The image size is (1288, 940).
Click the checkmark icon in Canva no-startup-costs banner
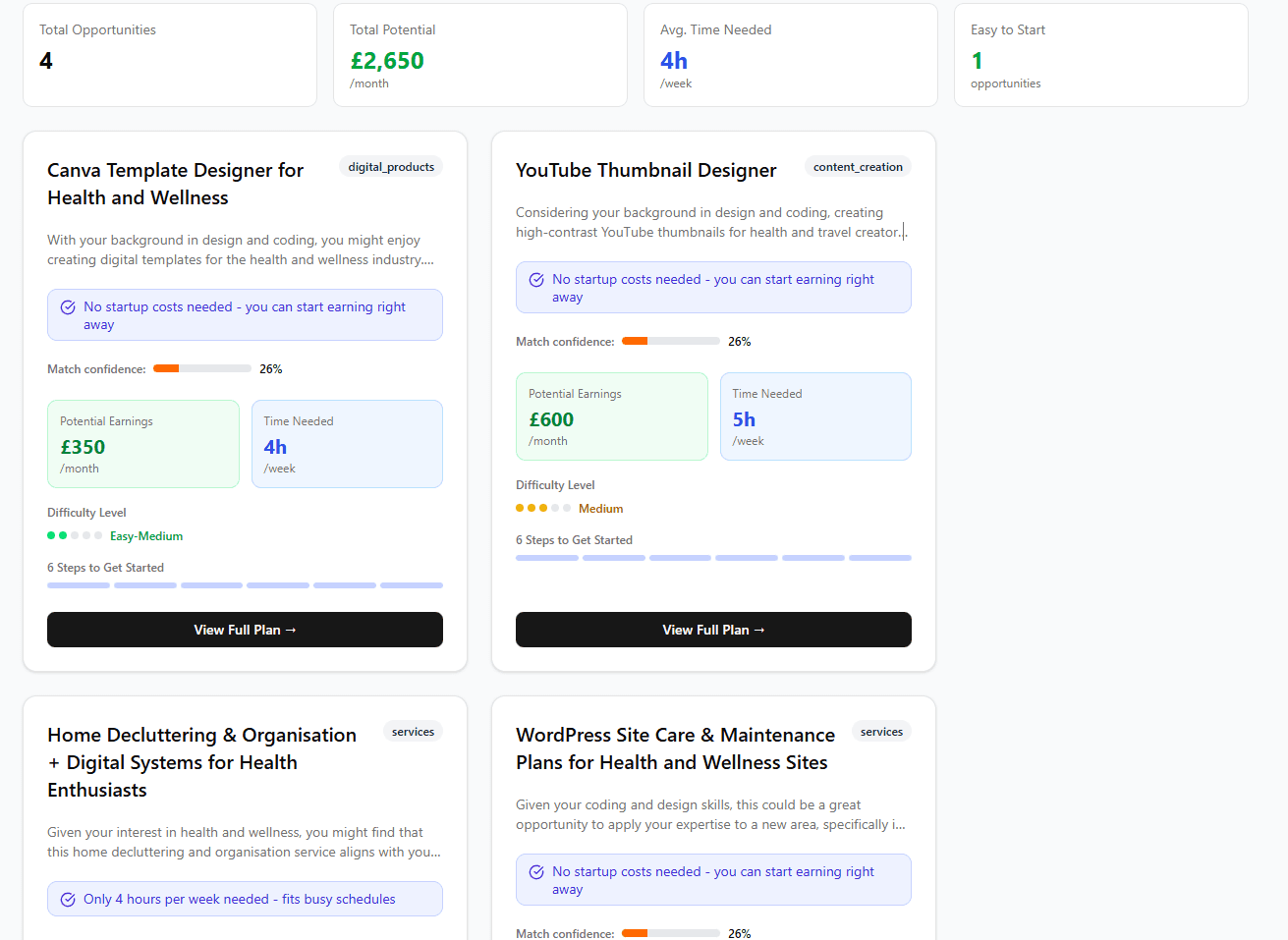(x=68, y=306)
